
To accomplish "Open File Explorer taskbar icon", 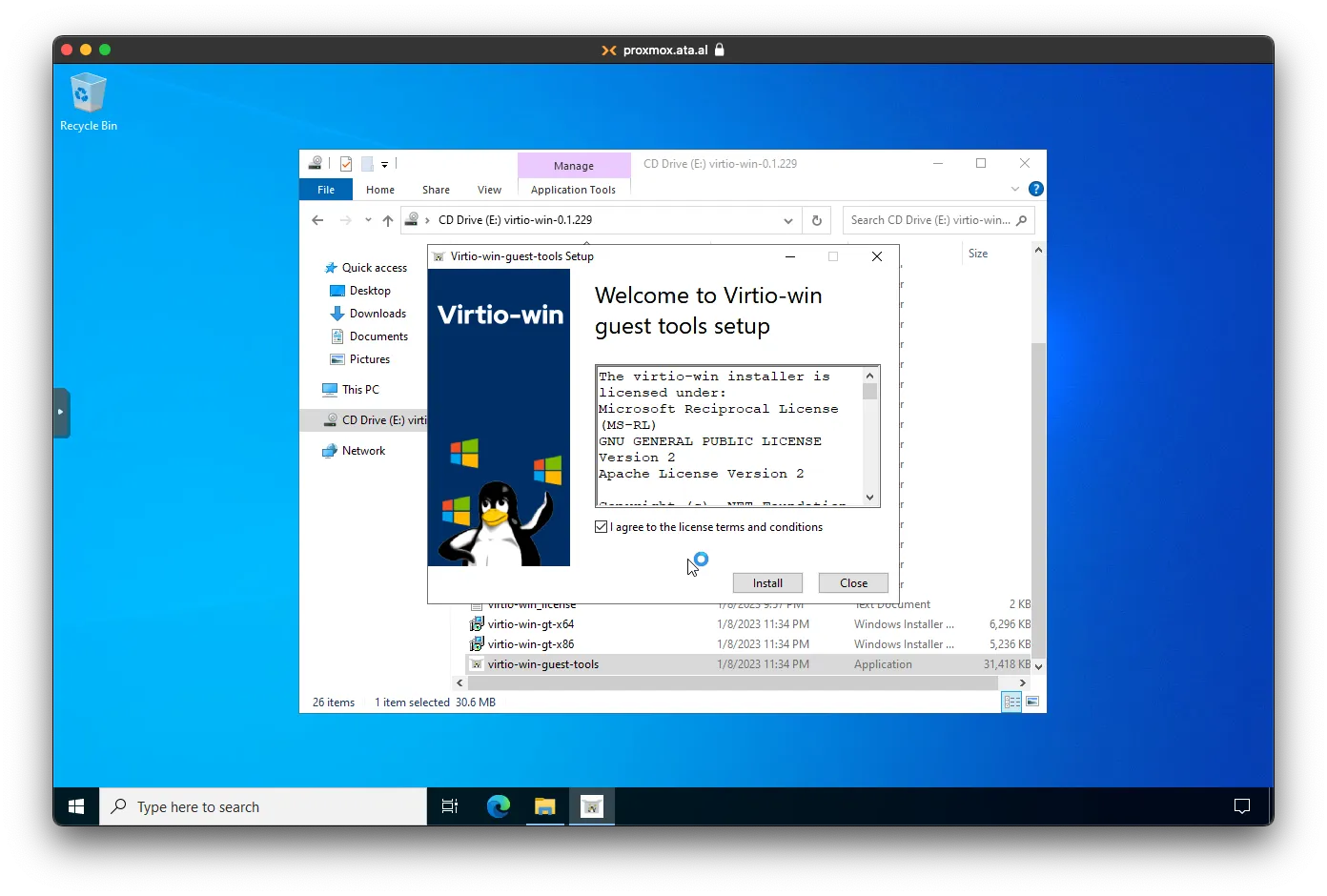I will coord(544,806).
